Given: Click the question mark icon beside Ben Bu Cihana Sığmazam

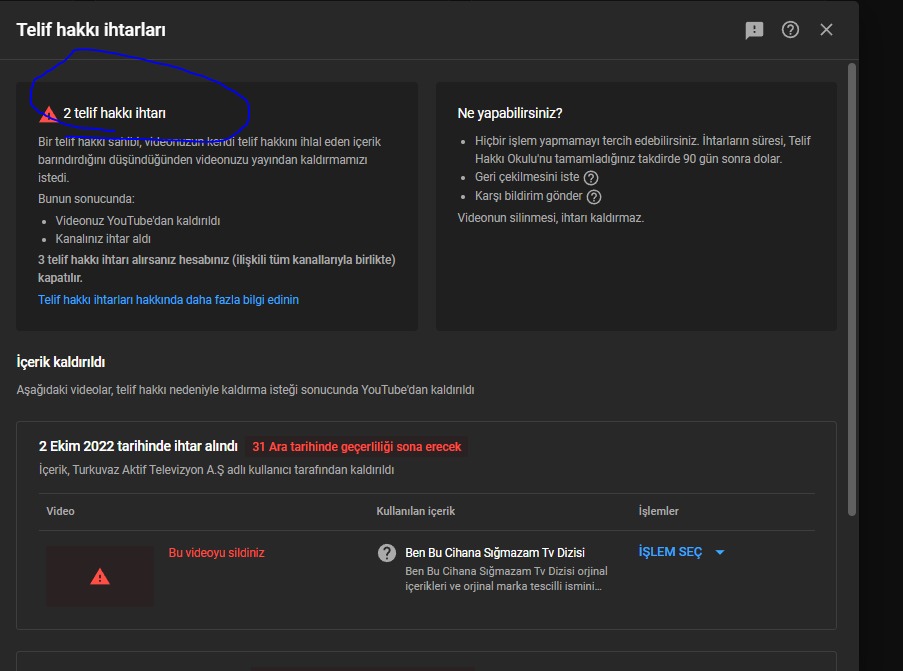Looking at the screenshot, I should click(x=386, y=553).
